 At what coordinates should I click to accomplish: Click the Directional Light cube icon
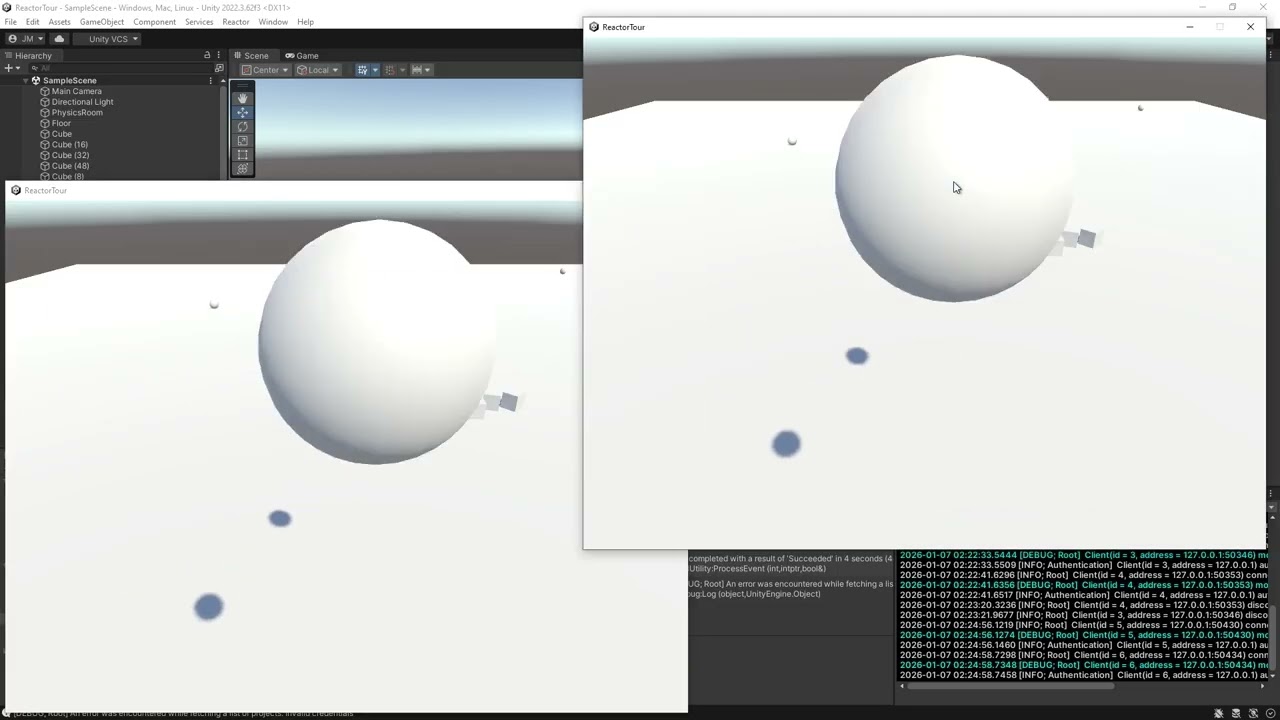(x=44, y=102)
